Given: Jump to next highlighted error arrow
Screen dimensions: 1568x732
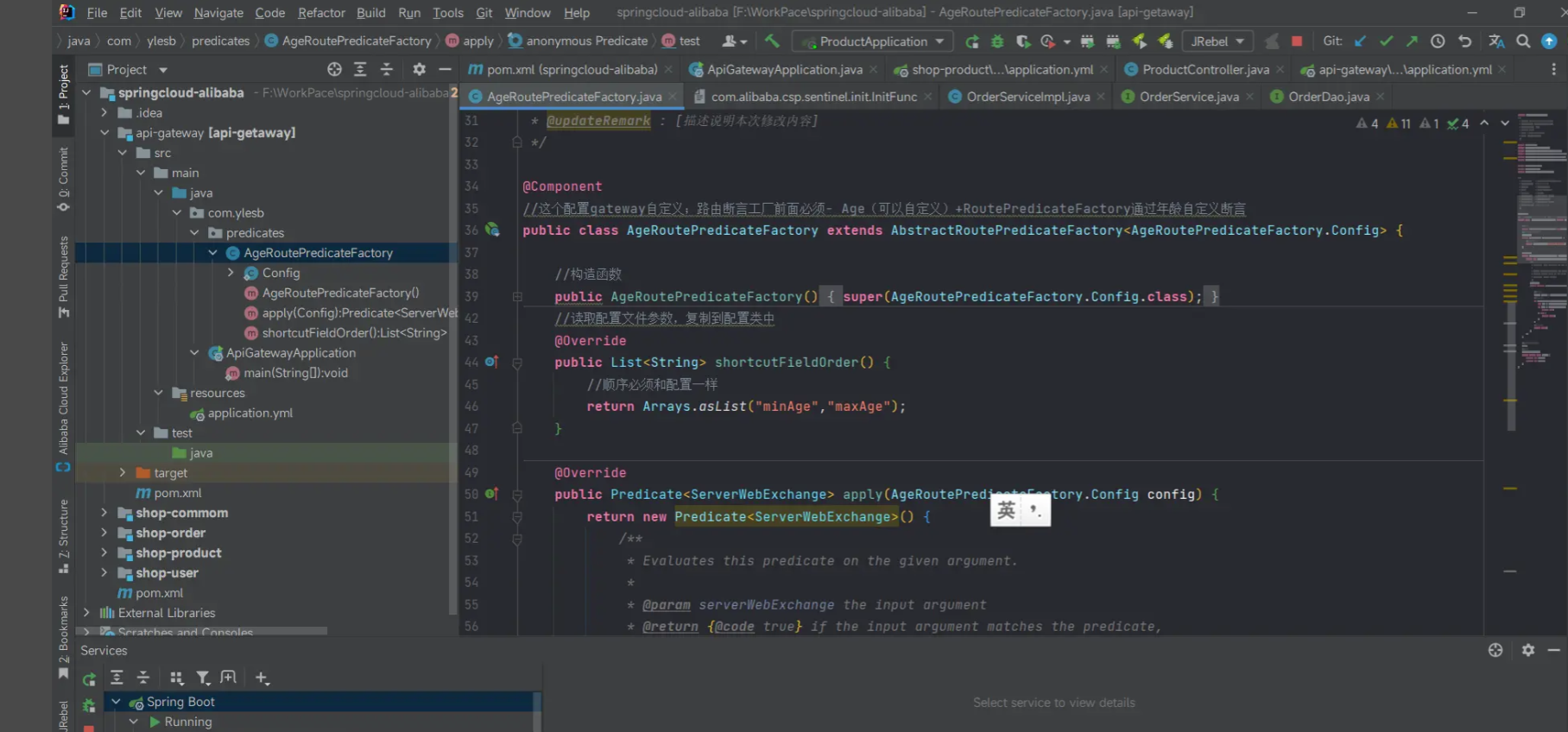Looking at the screenshot, I should pos(1505,123).
